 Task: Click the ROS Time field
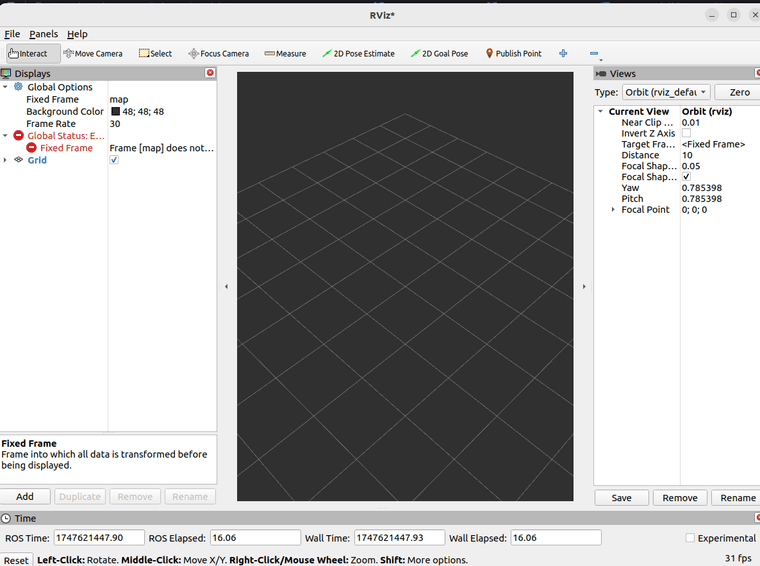click(x=99, y=538)
